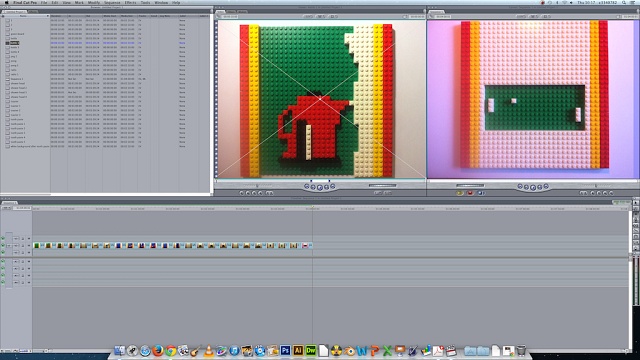
Task: Play the sequence in the Canvas
Action: pyautogui.click(x=533, y=187)
